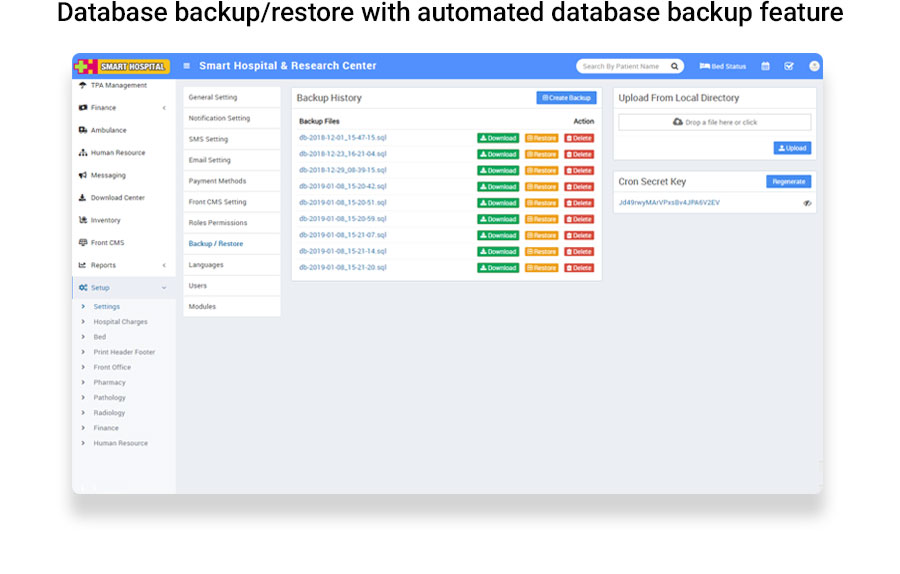This screenshot has width=900, height=574.
Task: Open the task checklist icon in header
Action: click(789, 66)
